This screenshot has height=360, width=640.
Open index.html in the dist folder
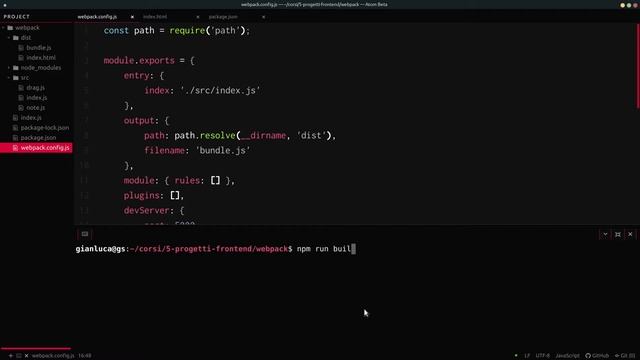point(41,58)
